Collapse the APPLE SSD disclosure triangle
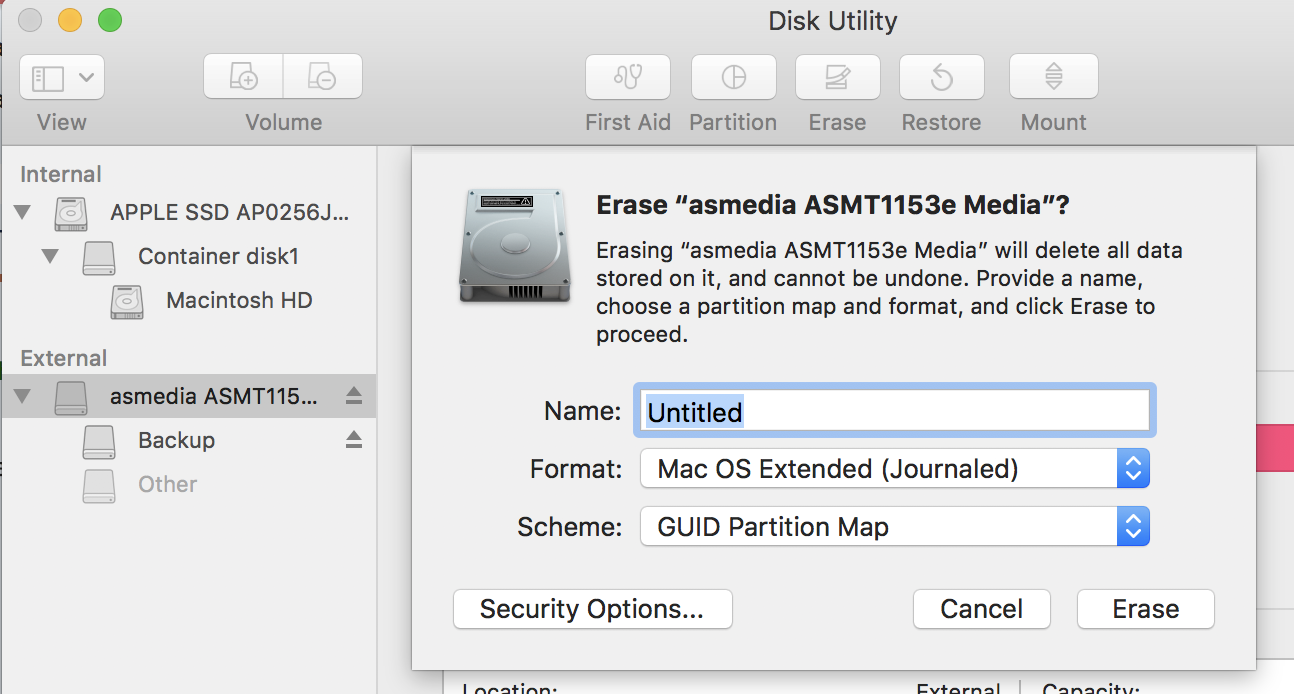 [23, 212]
